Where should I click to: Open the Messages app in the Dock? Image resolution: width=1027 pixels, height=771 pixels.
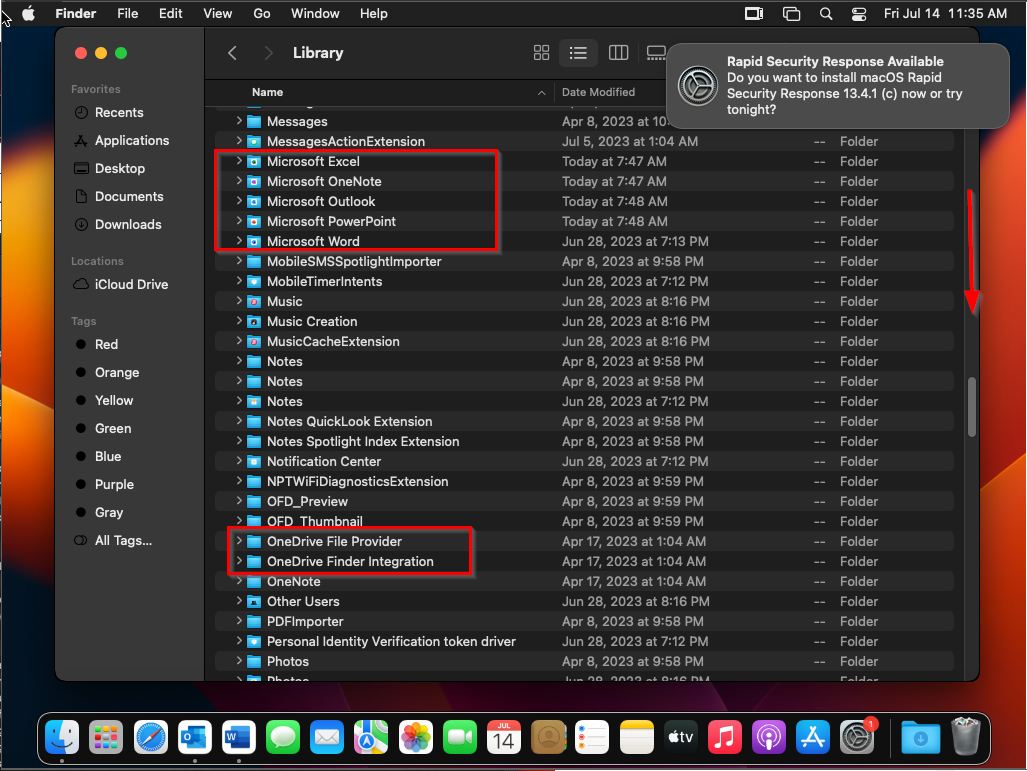[283, 737]
